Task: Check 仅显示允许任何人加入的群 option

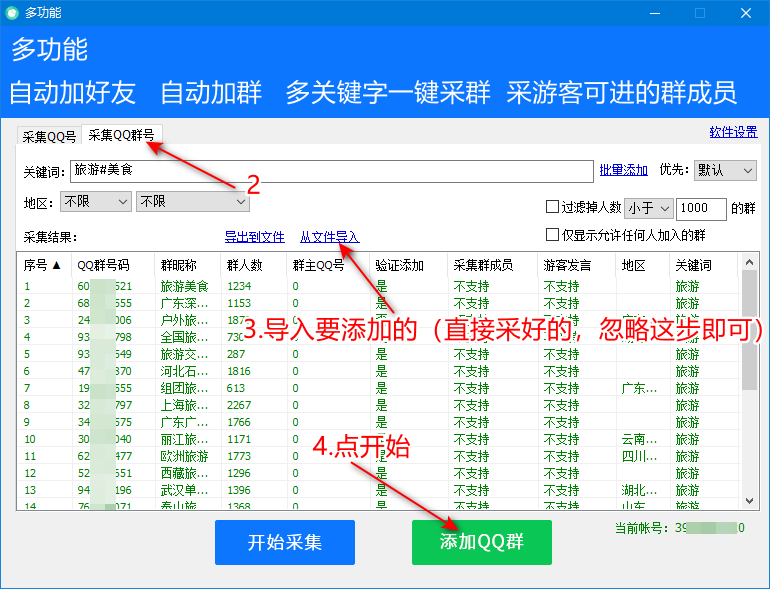Action: click(552, 235)
